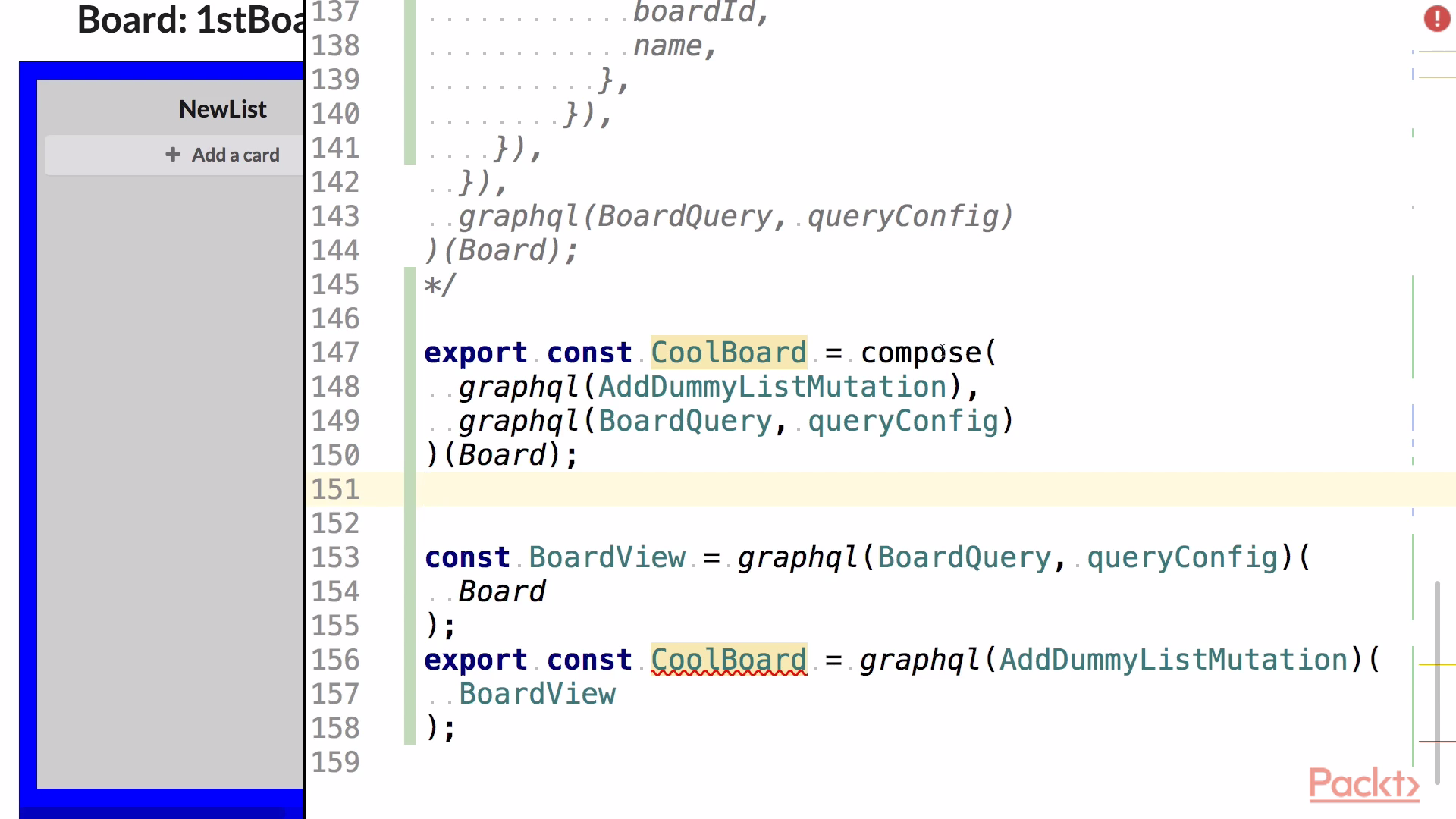
Task: Click graphql on line 148
Action: (519, 387)
